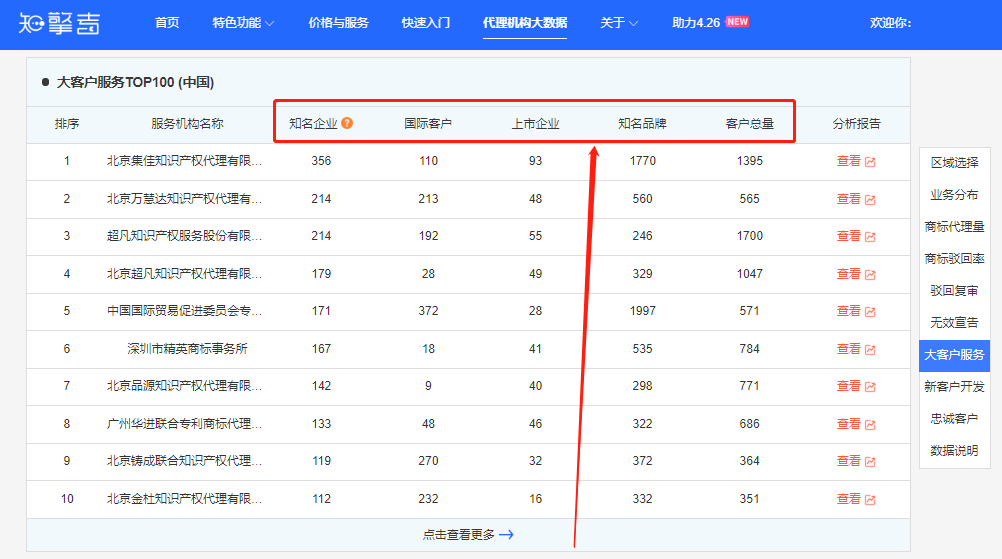This screenshot has height=559, width=1002.
Task: Click agency name 中国国际贸易促进委员会专…
Action: (x=185, y=310)
